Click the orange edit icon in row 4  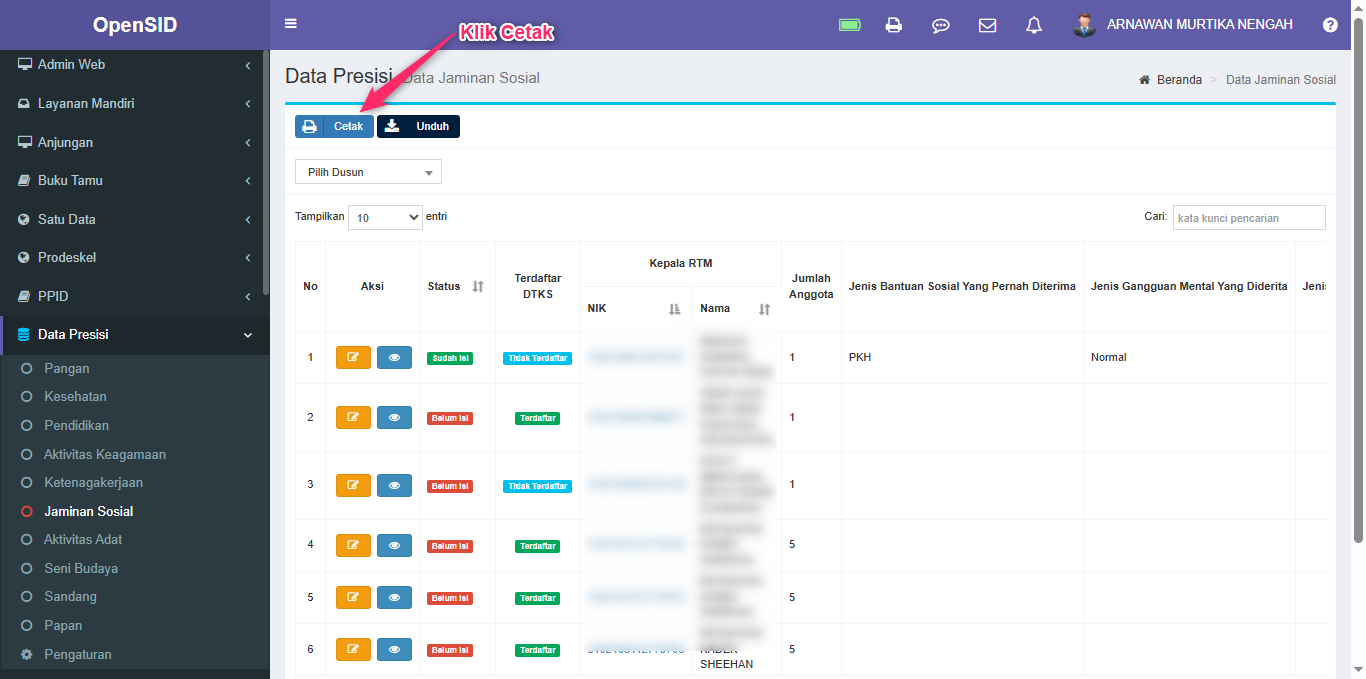point(353,545)
